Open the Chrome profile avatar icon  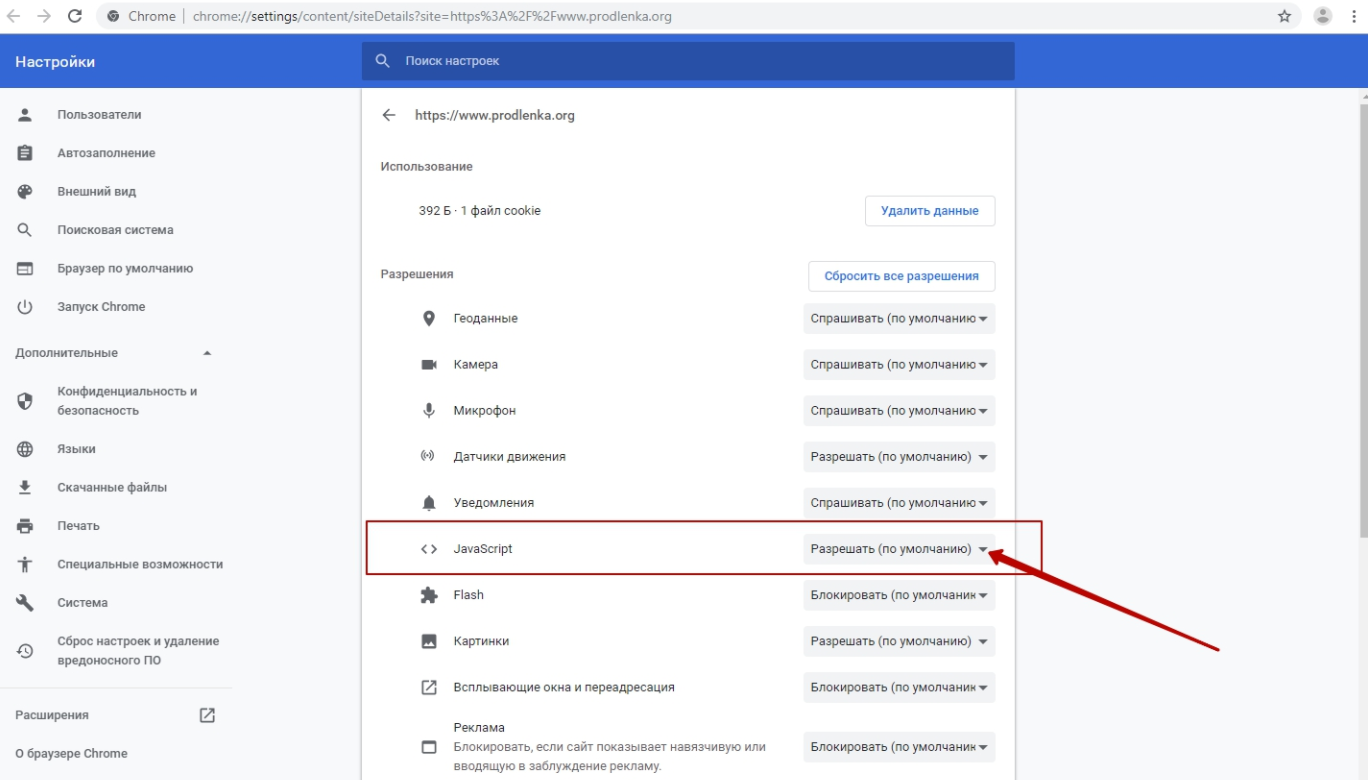pos(1323,16)
